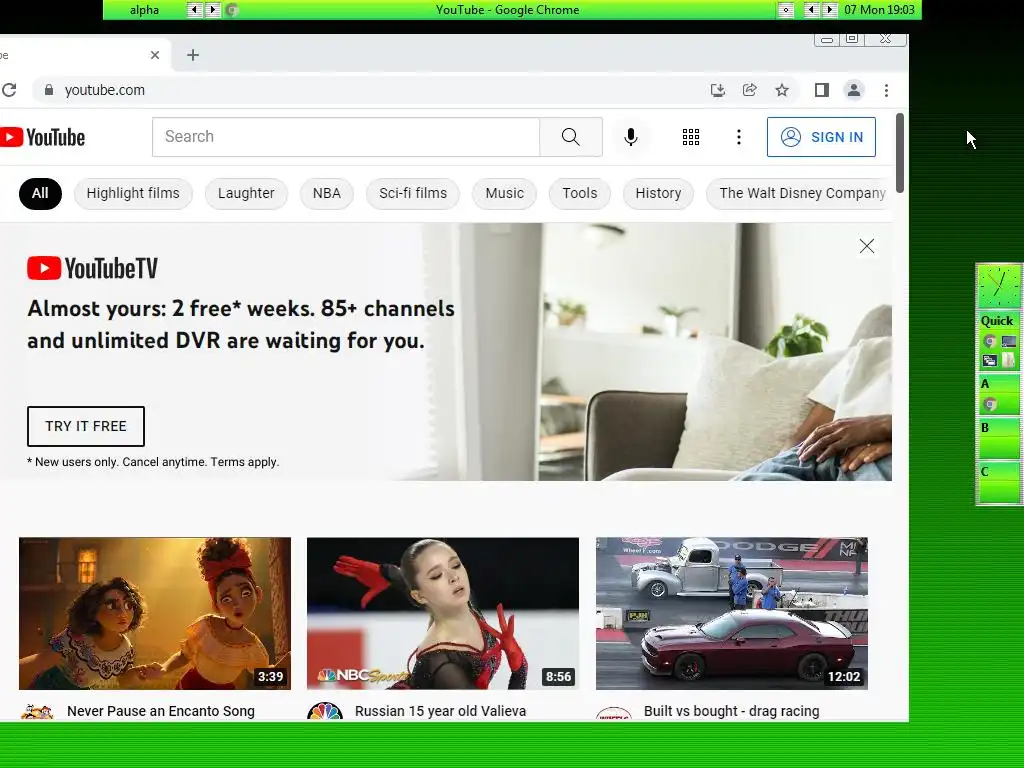Click Never Pause an Encanto Song title
Image resolution: width=1024 pixels, height=768 pixels.
[161, 711]
